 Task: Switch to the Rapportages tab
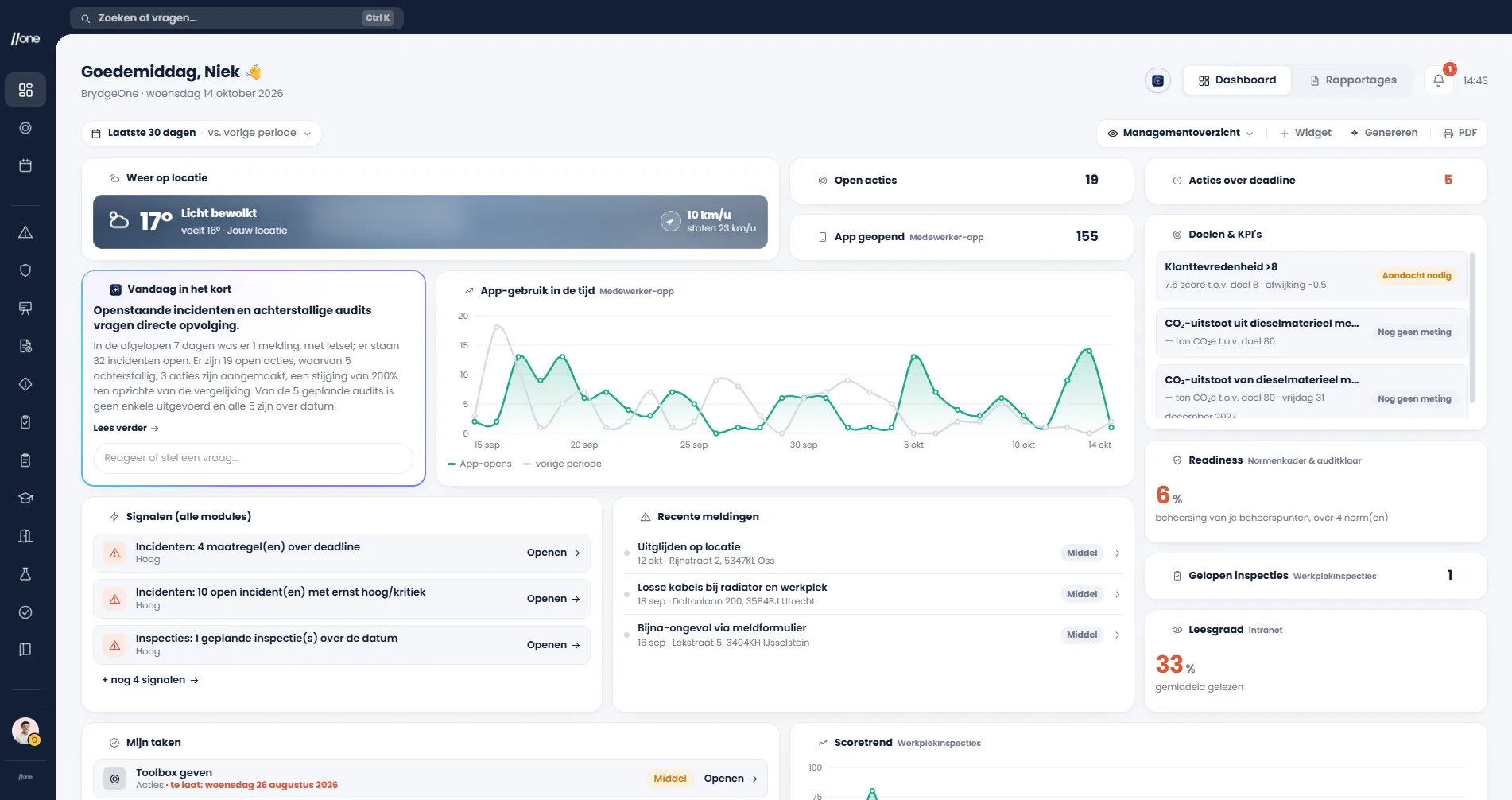1353,80
